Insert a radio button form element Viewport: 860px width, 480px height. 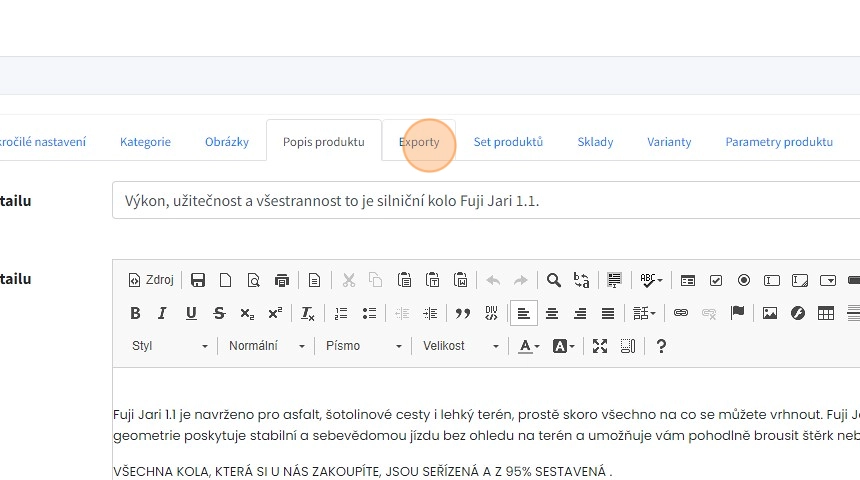[x=744, y=280]
